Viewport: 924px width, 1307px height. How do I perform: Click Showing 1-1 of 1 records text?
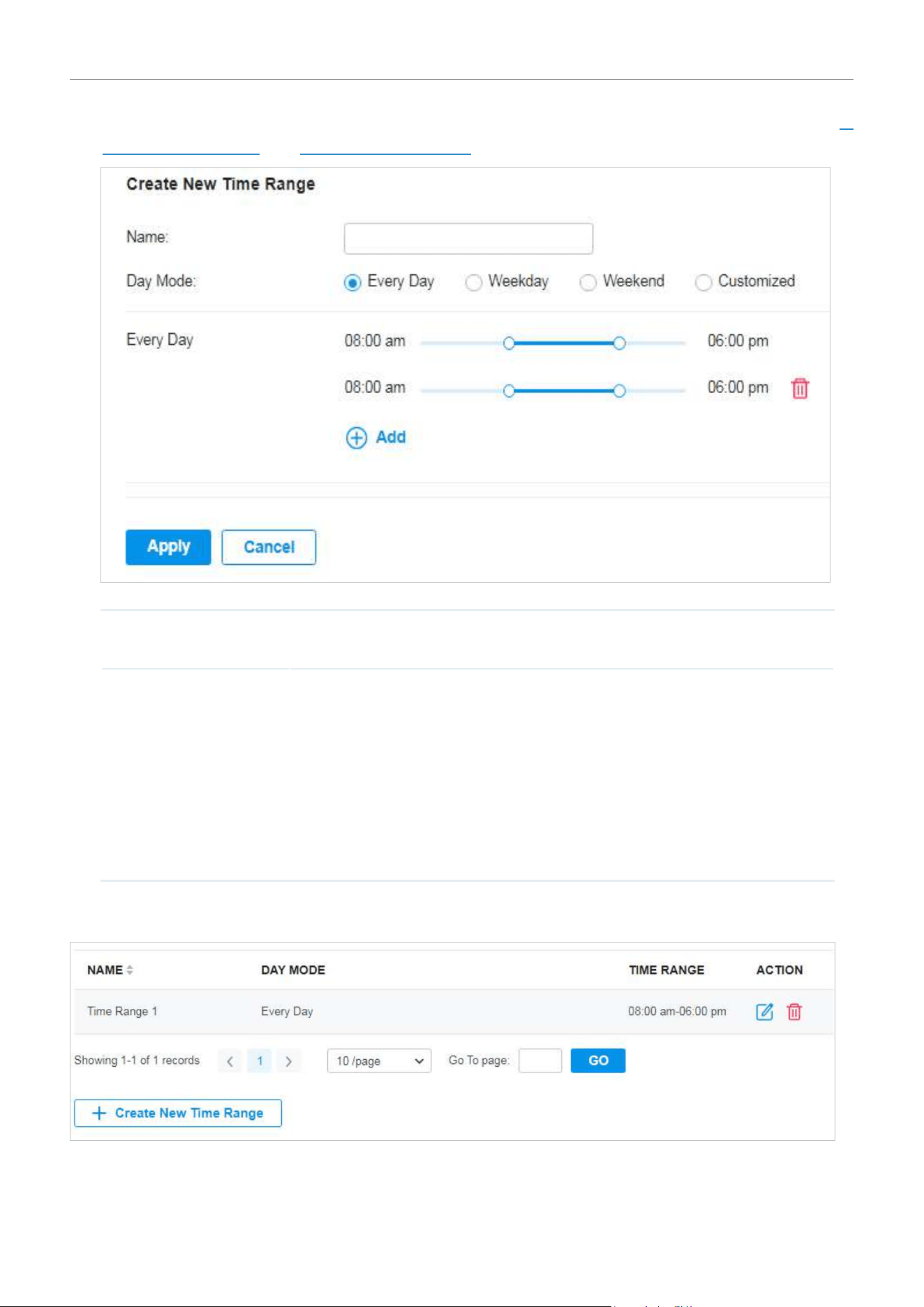pyautogui.click(x=137, y=1060)
